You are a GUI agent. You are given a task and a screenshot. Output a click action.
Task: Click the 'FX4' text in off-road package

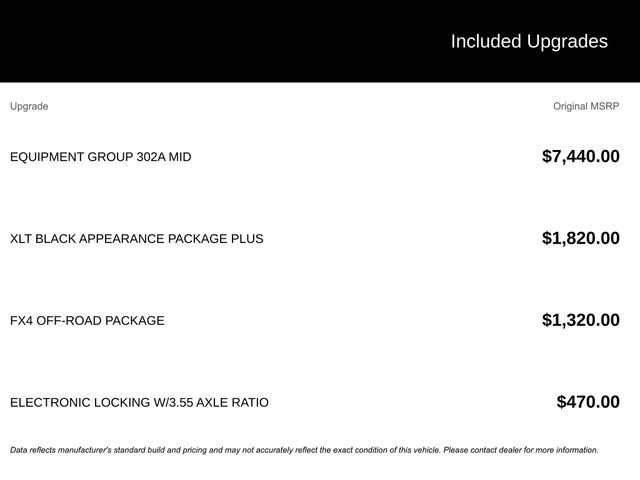pos(21,321)
